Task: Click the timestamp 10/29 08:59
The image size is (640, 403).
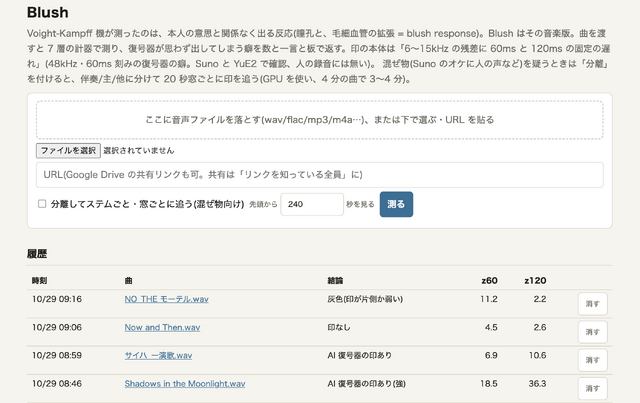Action: click(x=57, y=356)
